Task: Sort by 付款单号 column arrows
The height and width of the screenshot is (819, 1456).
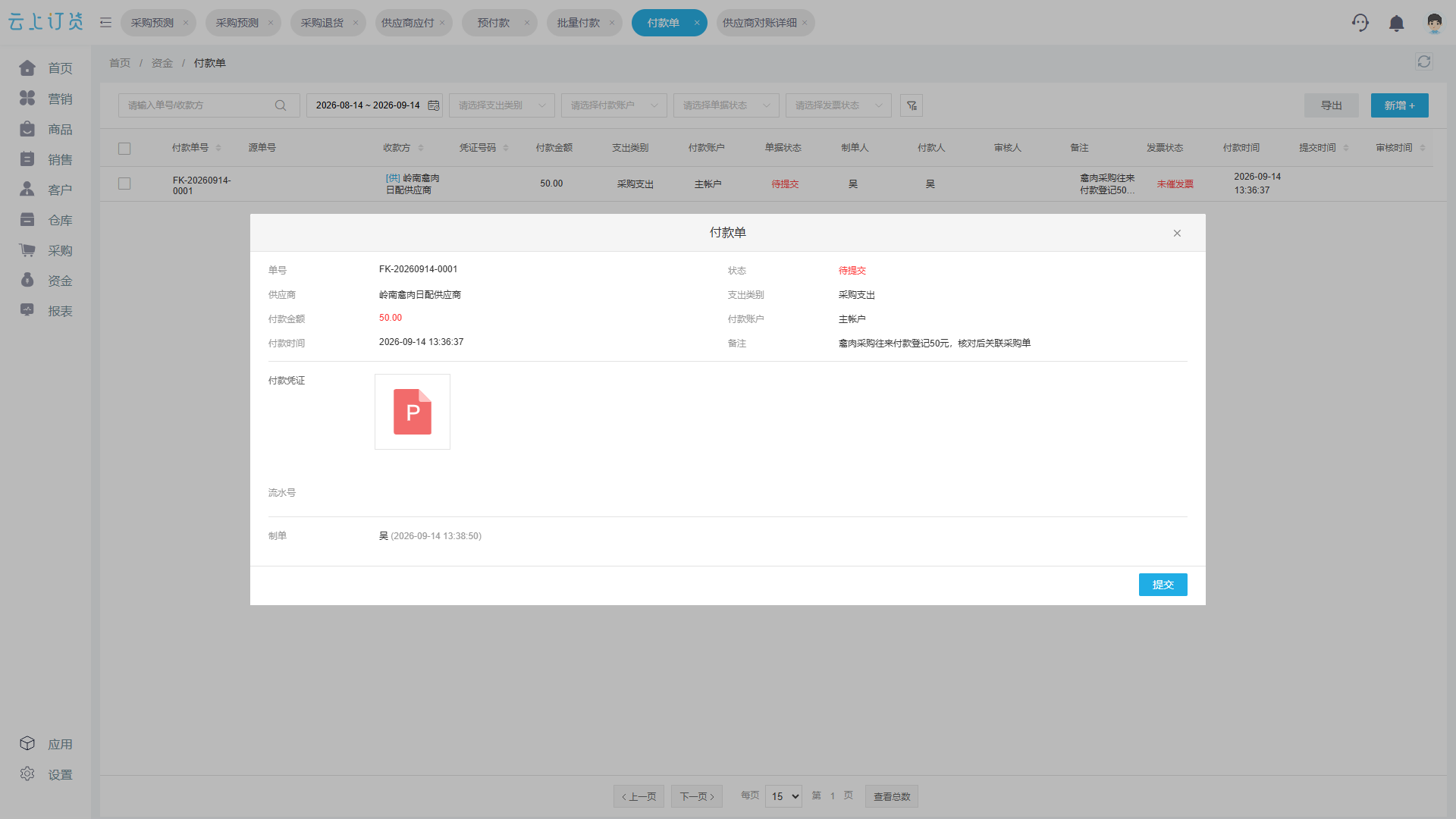Action: [x=218, y=148]
